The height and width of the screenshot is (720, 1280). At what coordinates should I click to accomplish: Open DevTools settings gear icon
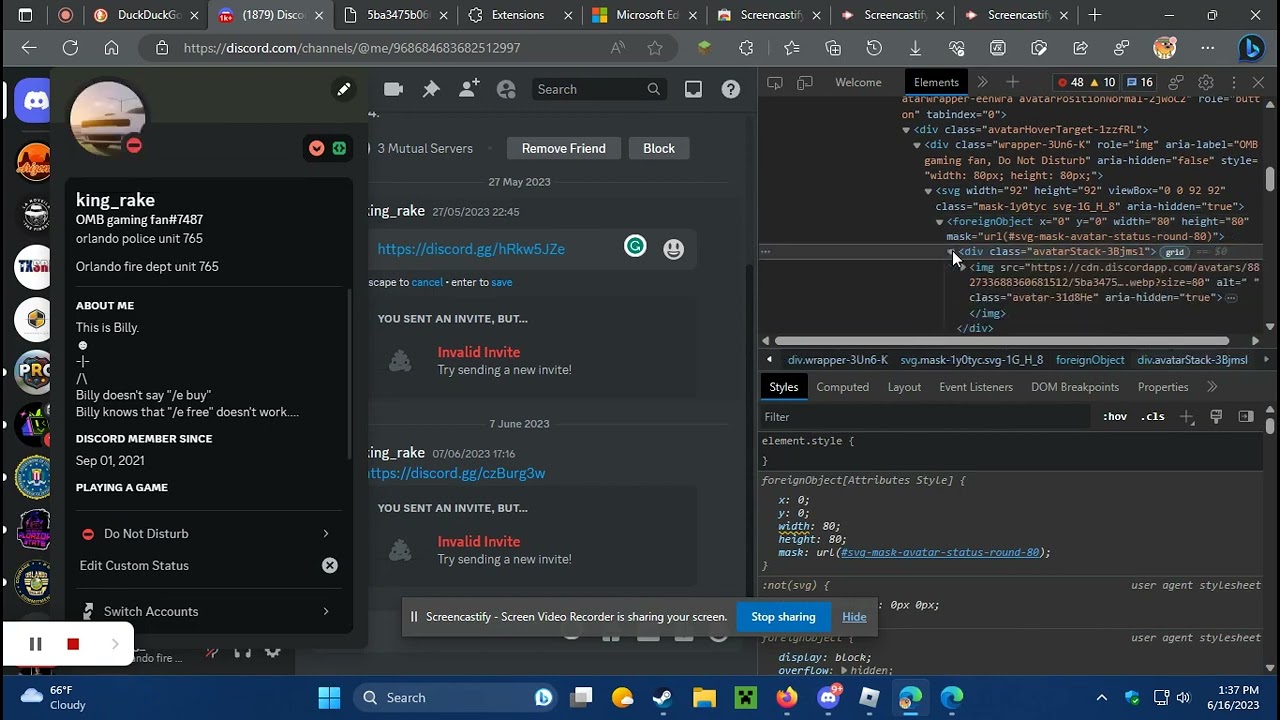(x=1206, y=83)
